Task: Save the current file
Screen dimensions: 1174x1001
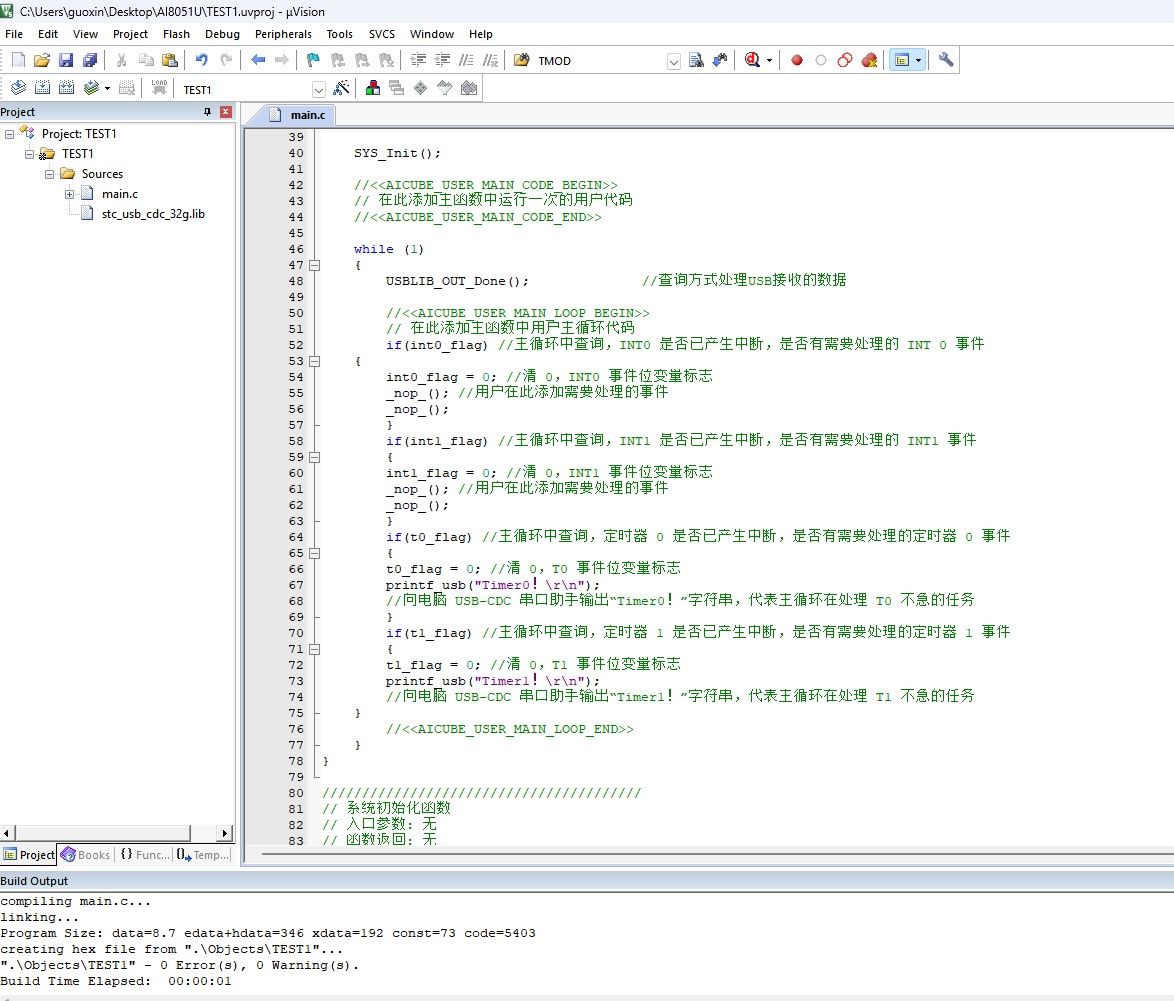Action: (66, 60)
